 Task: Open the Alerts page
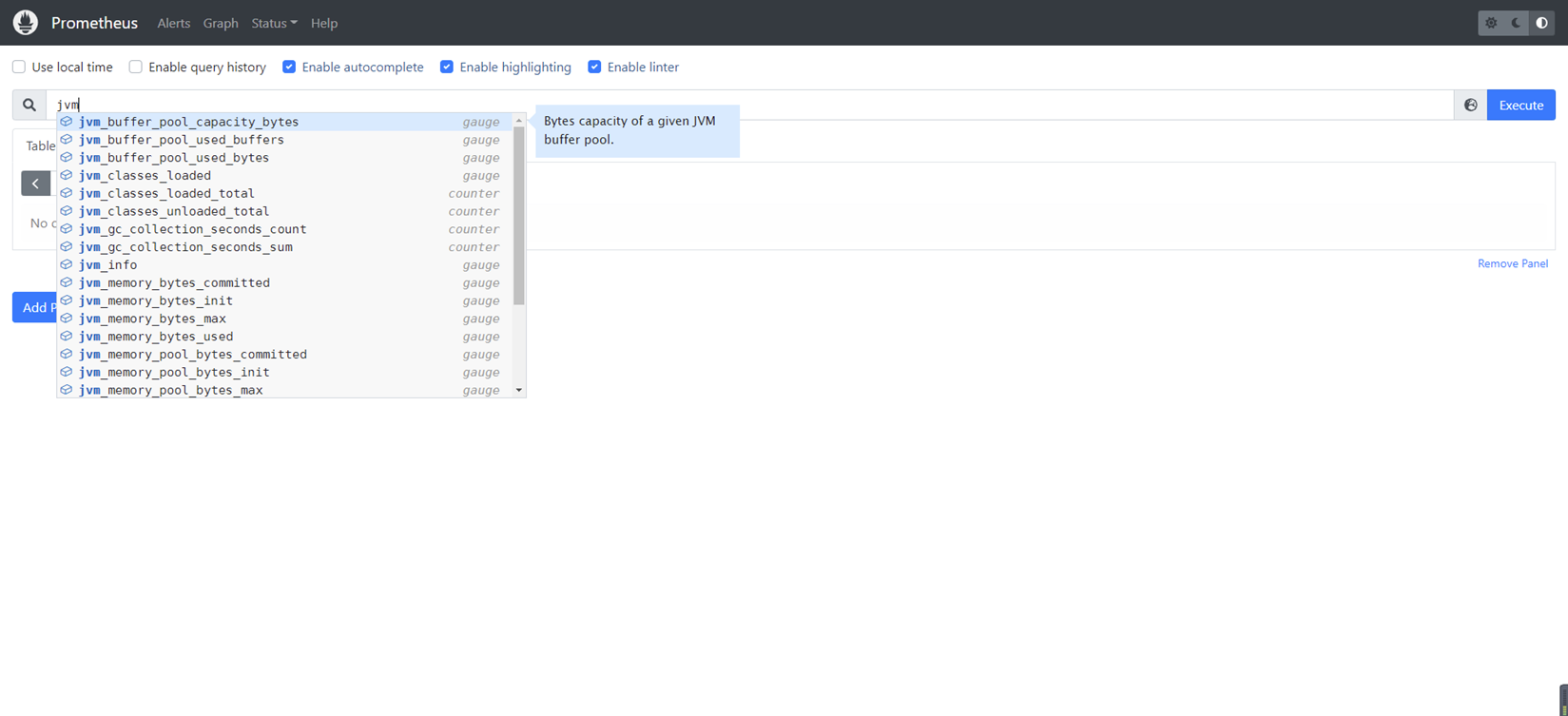click(x=173, y=23)
